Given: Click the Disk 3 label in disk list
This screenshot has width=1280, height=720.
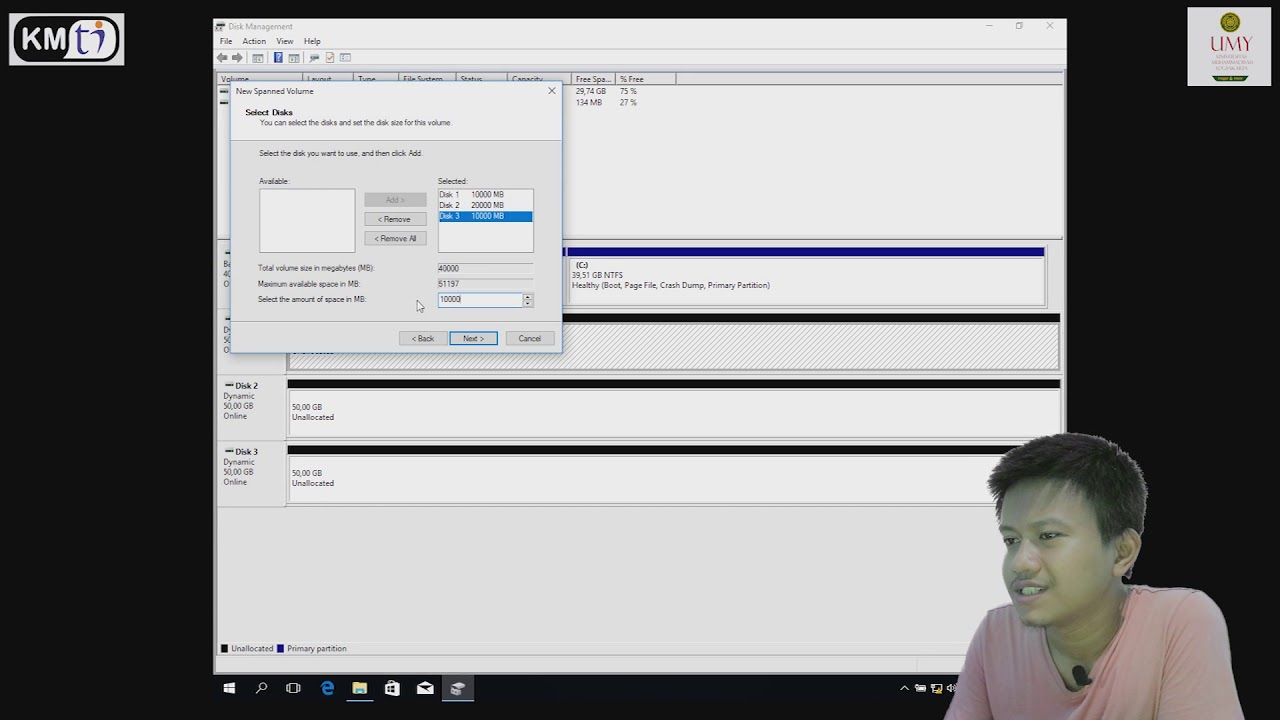Looking at the screenshot, I should point(246,452).
